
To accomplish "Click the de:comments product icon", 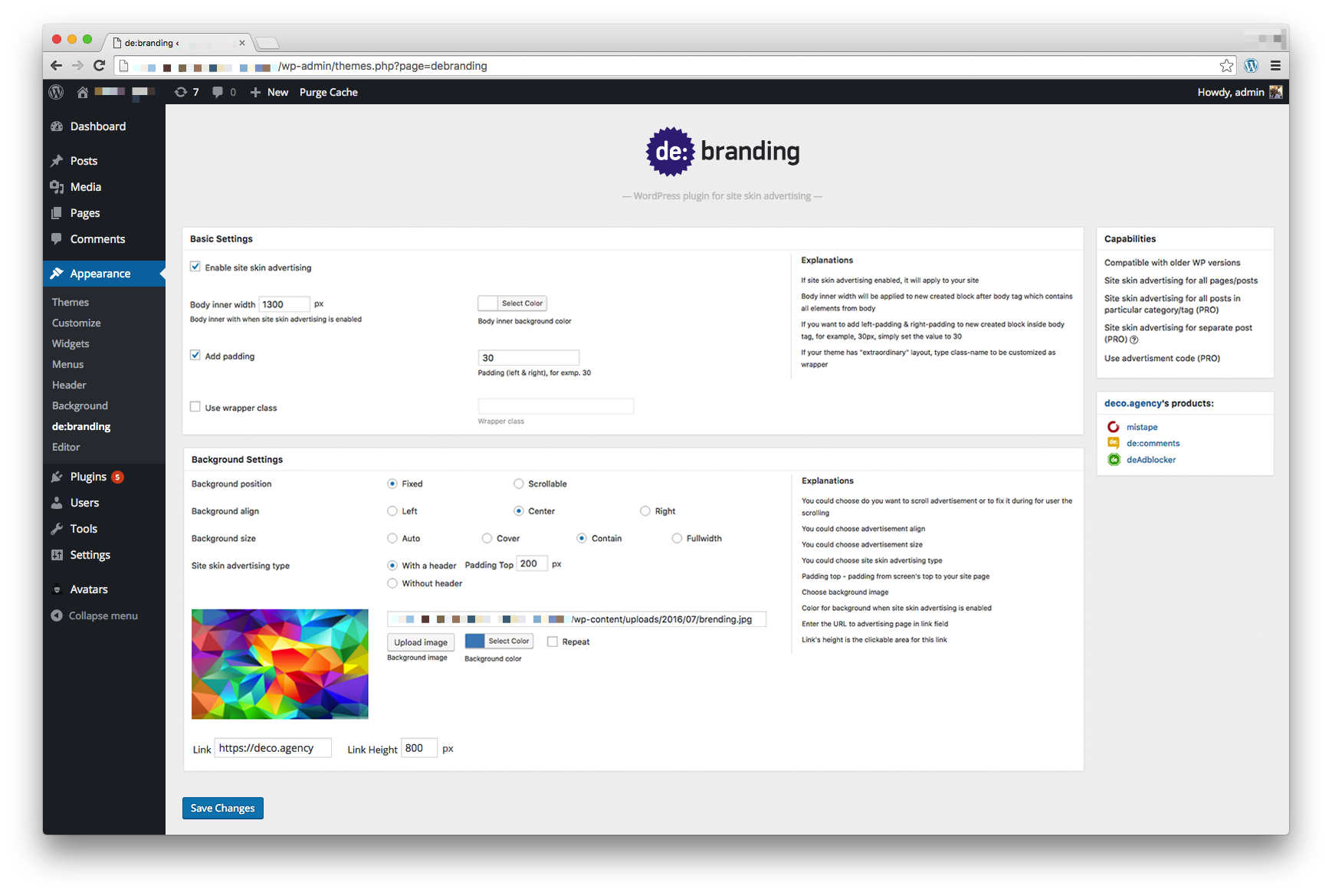I will coord(1114,443).
